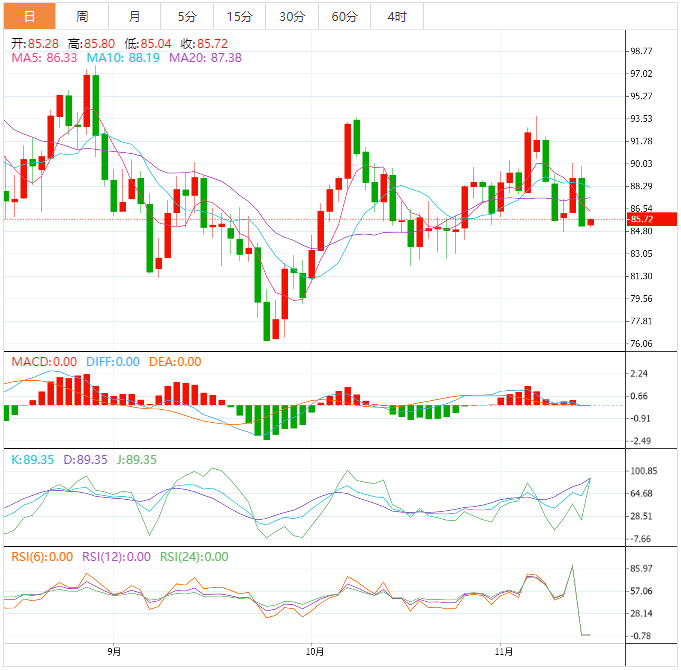Switch to the 4时 timeframe tab
This screenshot has height=670, width=681.
click(x=397, y=17)
